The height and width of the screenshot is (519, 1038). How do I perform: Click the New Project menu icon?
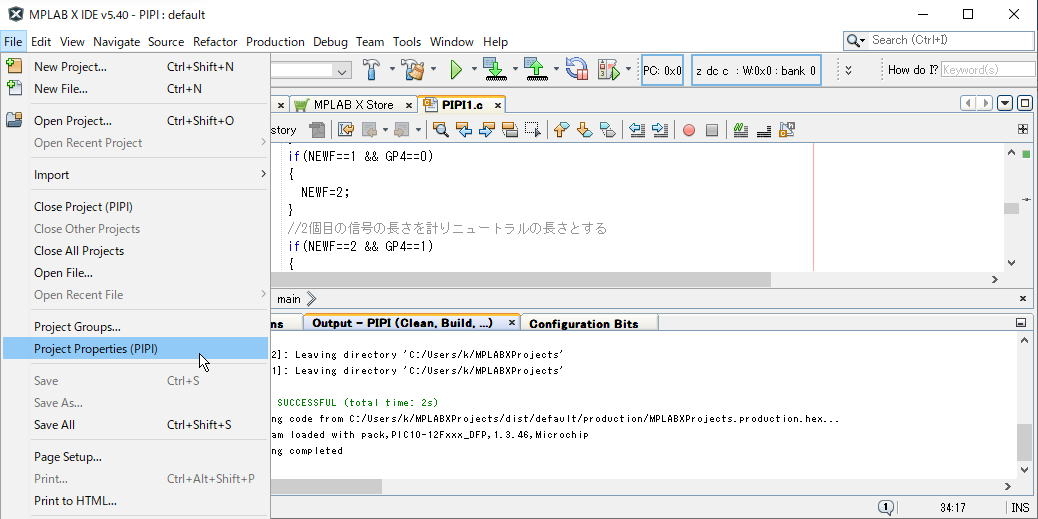[x=14, y=66]
